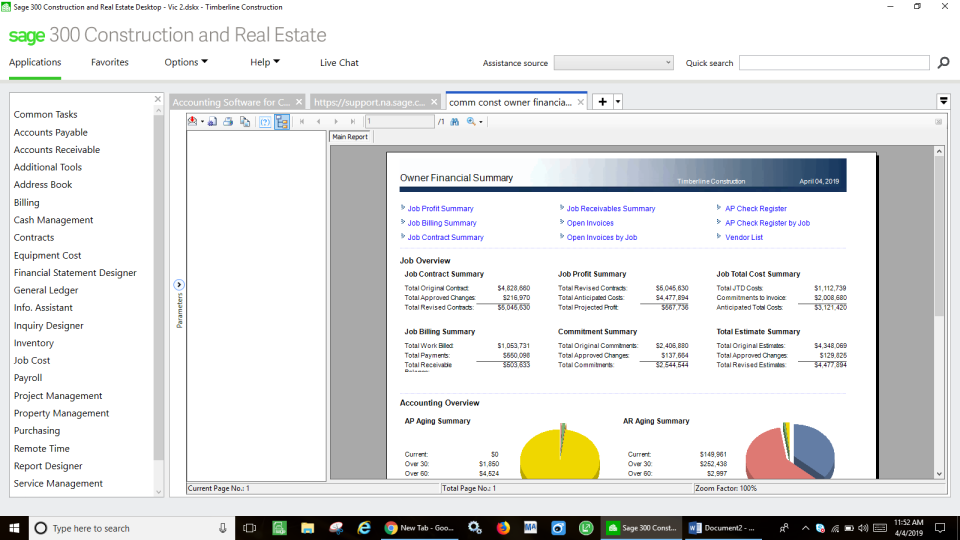Screen dimensions: 960x540
Task: Print the report using printer icon
Action: [228, 121]
